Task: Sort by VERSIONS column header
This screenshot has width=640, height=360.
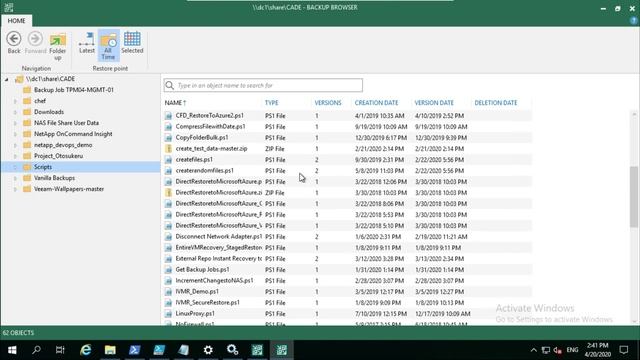Action: 328,103
